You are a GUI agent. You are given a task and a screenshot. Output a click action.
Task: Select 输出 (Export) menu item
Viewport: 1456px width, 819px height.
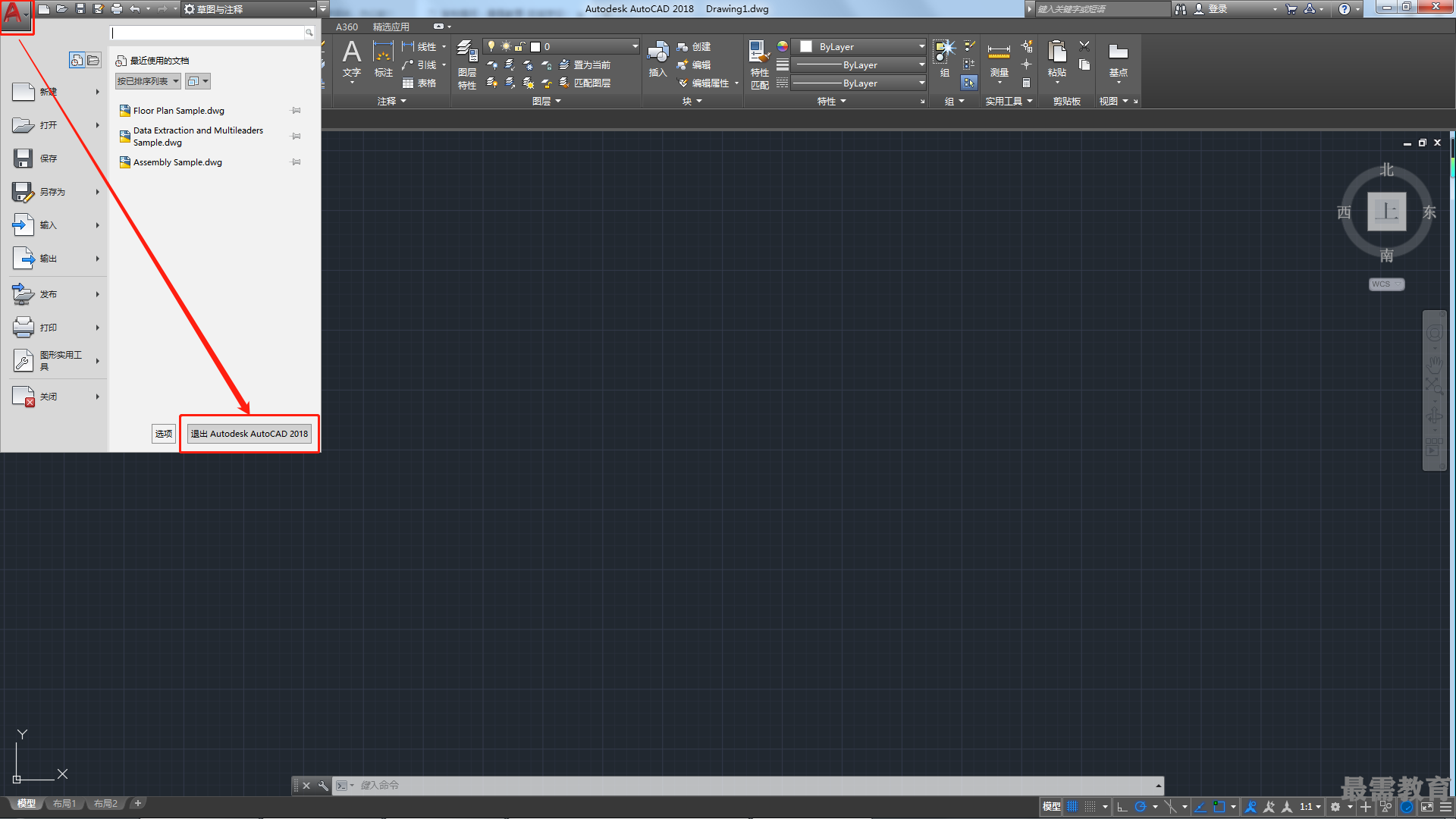(55, 259)
